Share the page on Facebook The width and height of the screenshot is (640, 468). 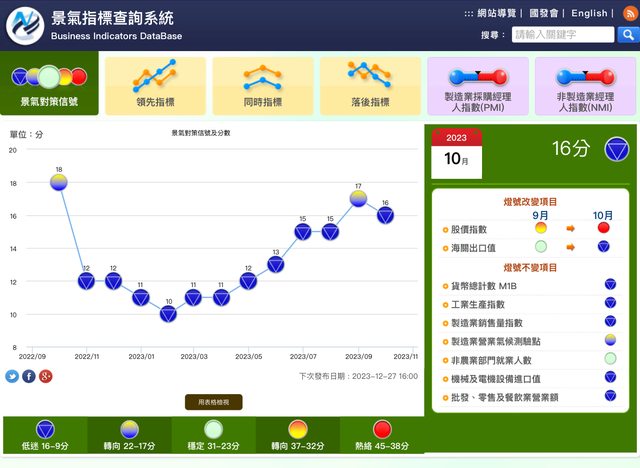point(29,376)
